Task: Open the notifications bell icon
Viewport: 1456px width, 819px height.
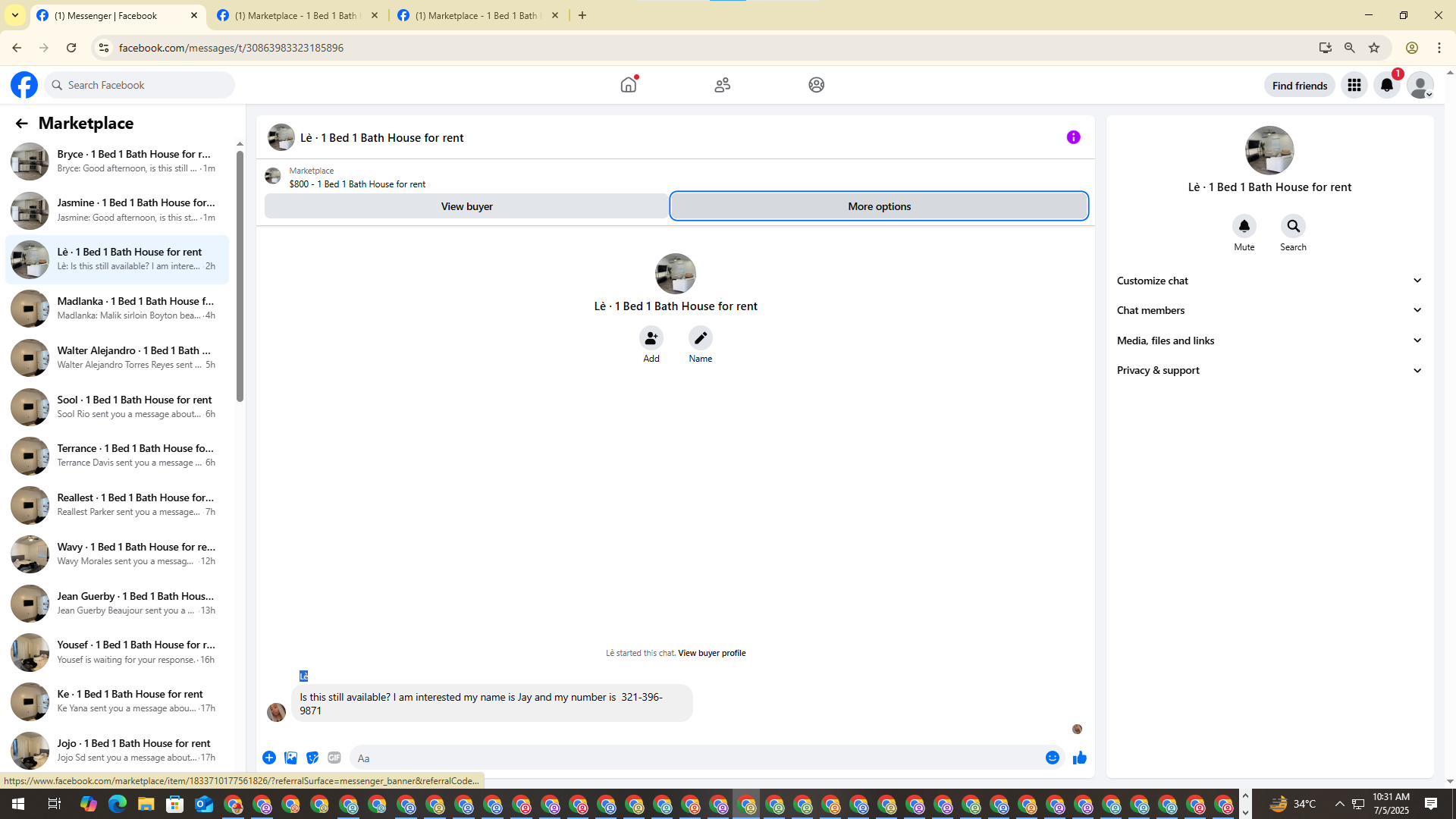Action: tap(1387, 85)
